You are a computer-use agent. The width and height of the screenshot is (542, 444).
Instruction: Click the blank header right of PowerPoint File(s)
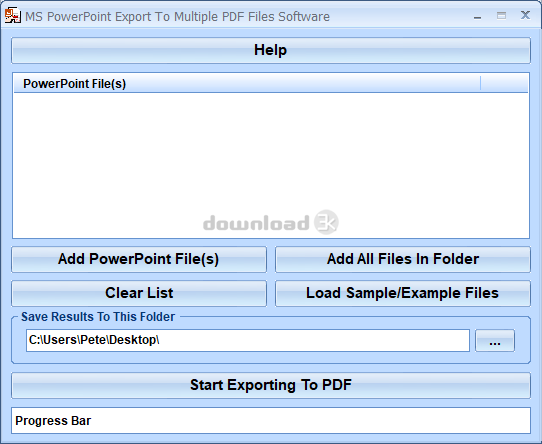pos(504,84)
